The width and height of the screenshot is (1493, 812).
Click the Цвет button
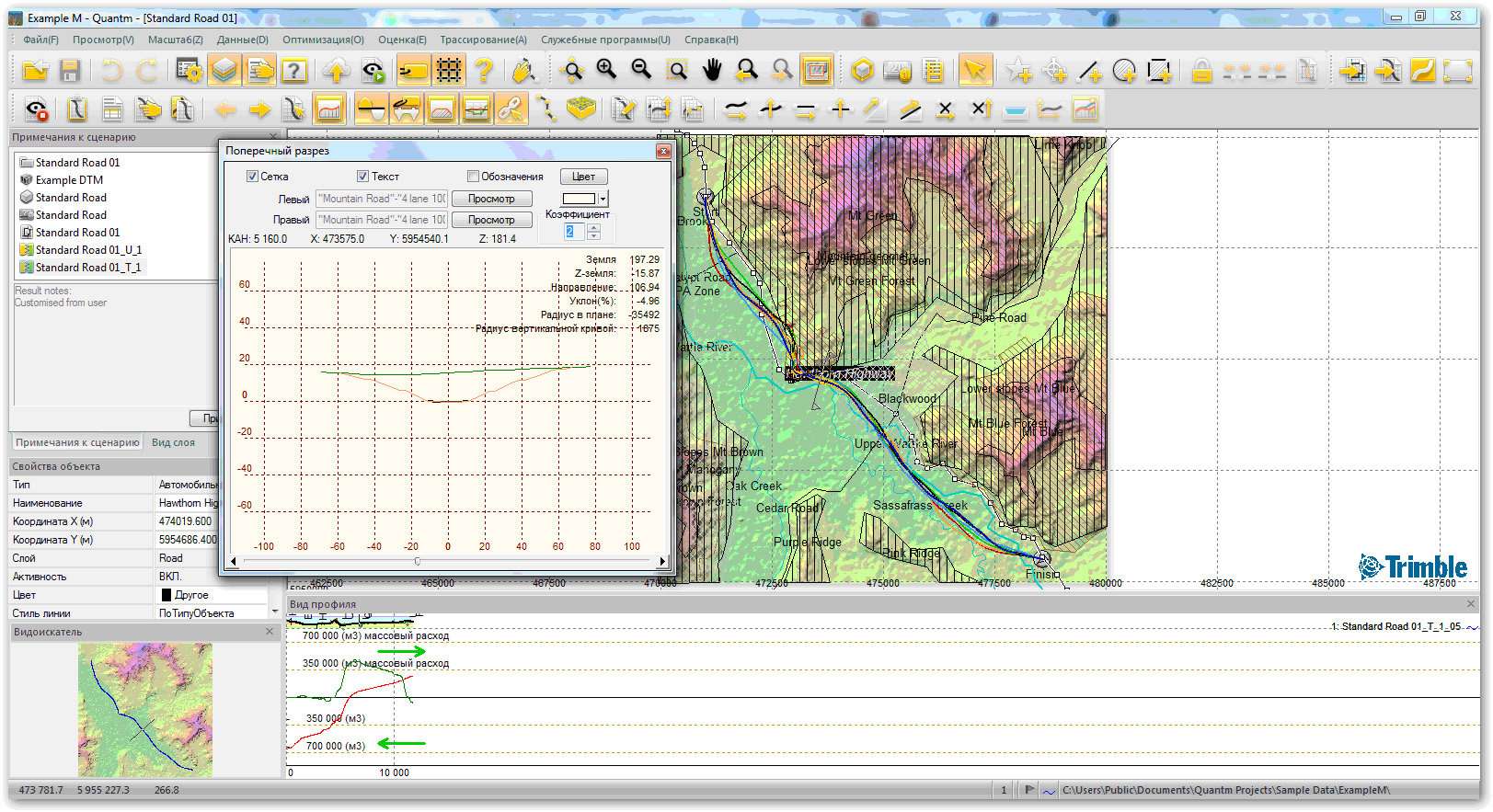coord(583,177)
